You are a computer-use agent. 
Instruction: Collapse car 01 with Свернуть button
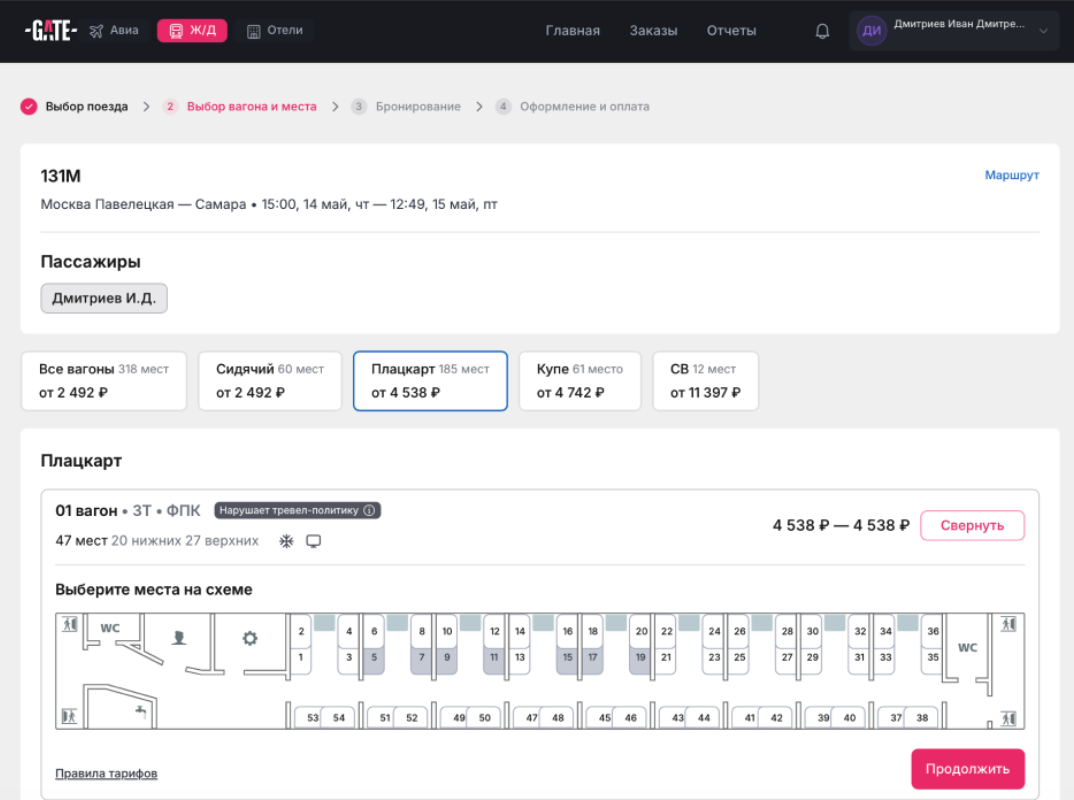(x=972, y=525)
